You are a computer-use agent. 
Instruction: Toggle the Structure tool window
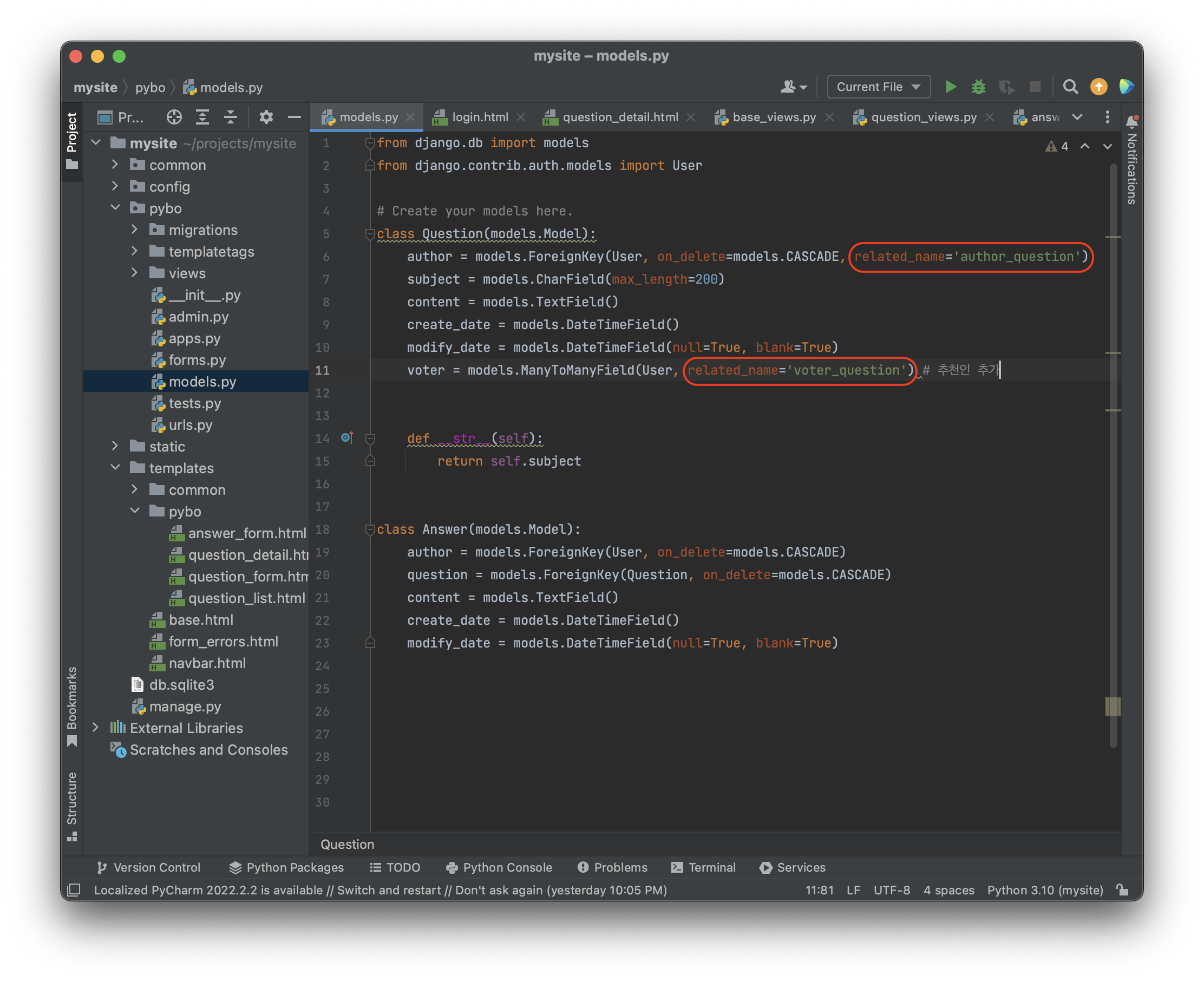pos(72,806)
